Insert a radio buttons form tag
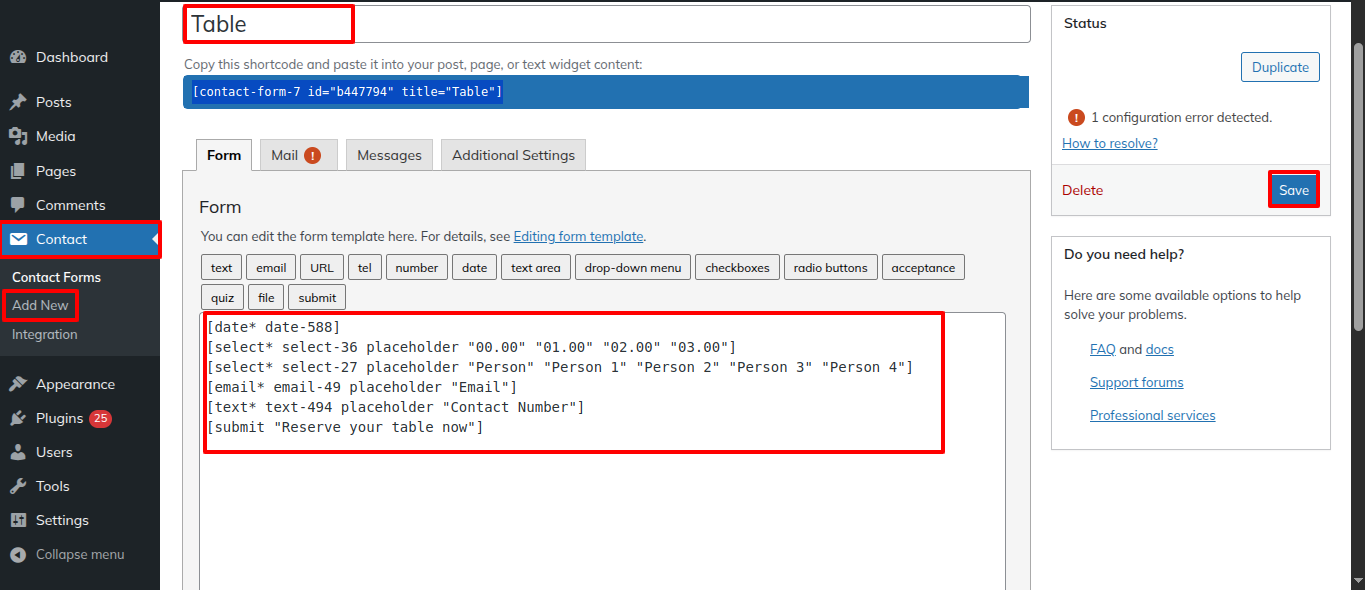1365x590 pixels. point(831,267)
